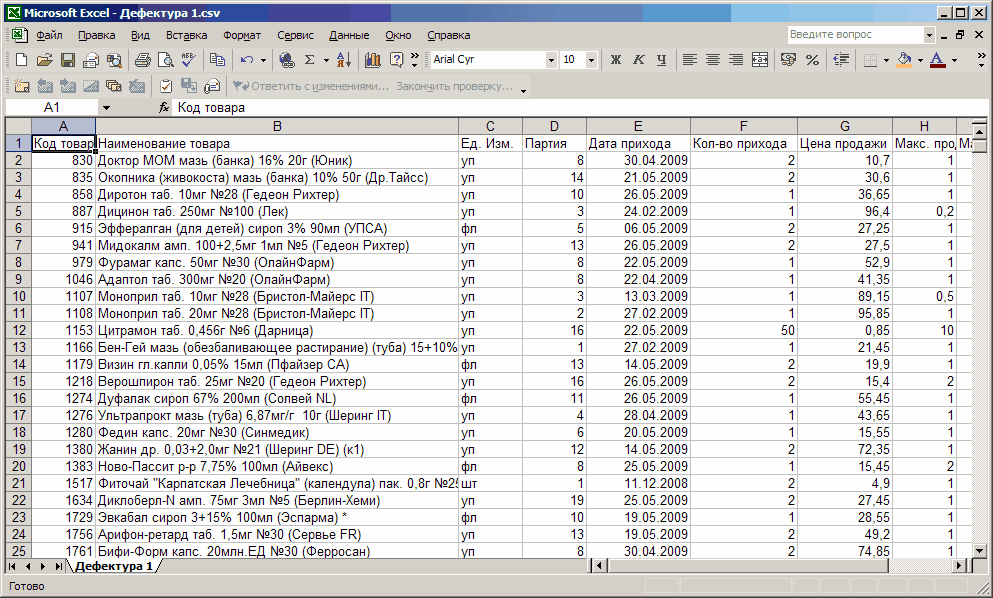993x598 pixels.
Task: Click the Save floppy disk icon
Action: click(68, 60)
